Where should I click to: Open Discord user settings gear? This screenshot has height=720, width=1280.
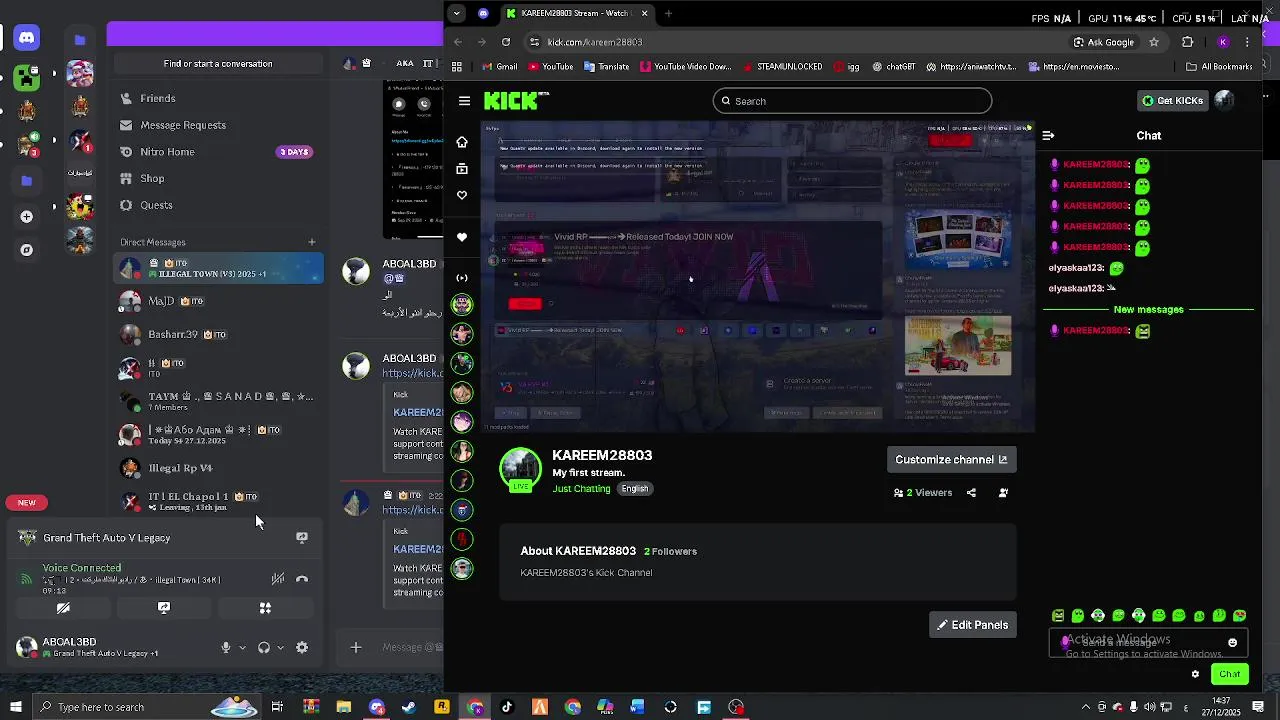302,647
